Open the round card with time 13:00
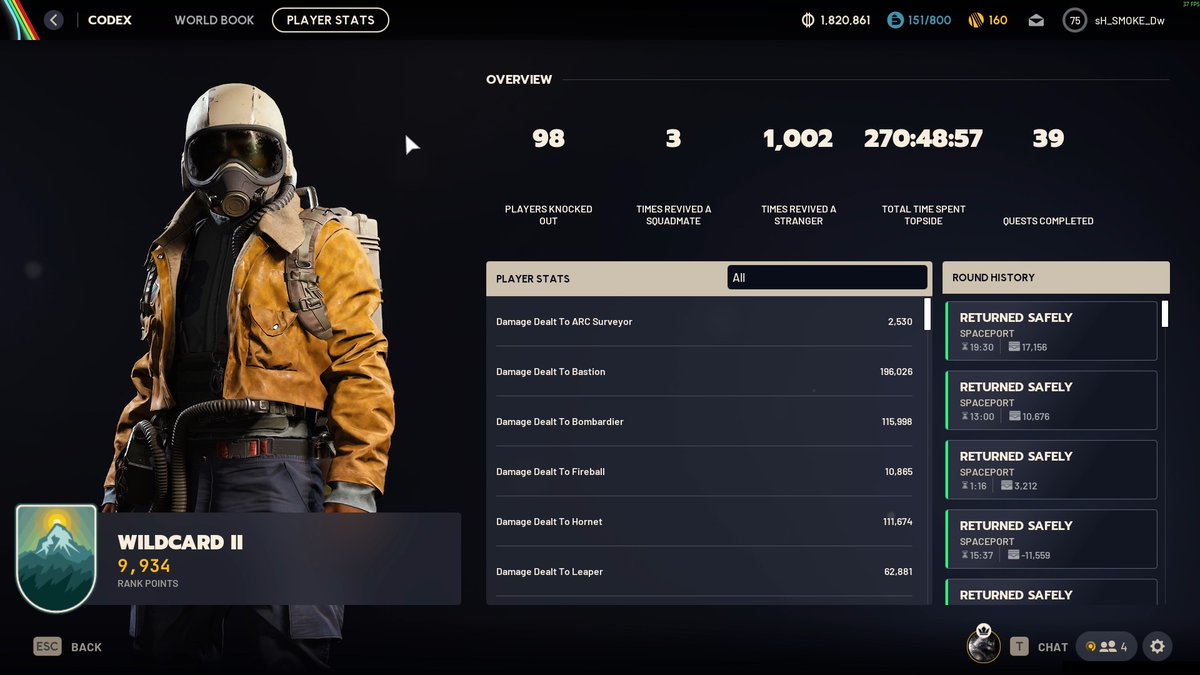 click(1051, 400)
